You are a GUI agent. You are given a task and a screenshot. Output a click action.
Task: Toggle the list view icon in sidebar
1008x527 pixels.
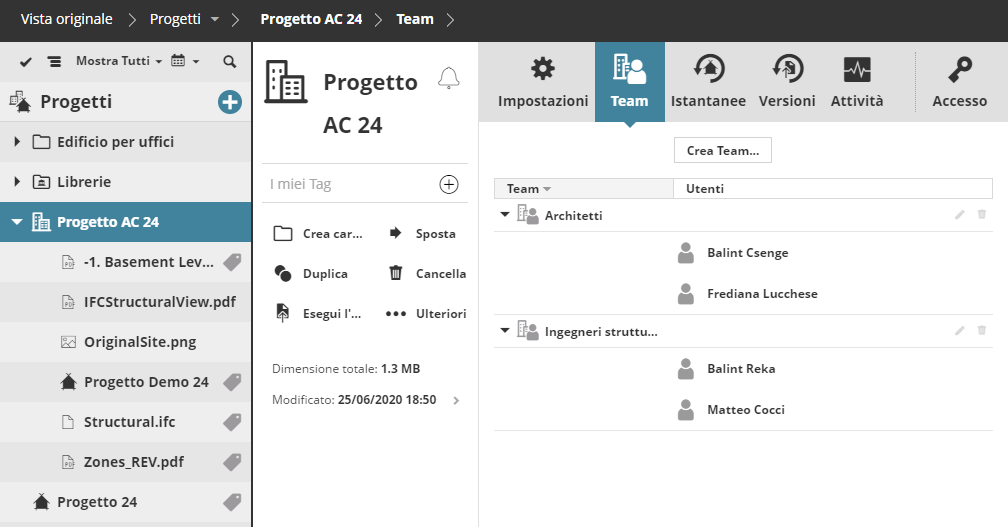click(x=54, y=62)
